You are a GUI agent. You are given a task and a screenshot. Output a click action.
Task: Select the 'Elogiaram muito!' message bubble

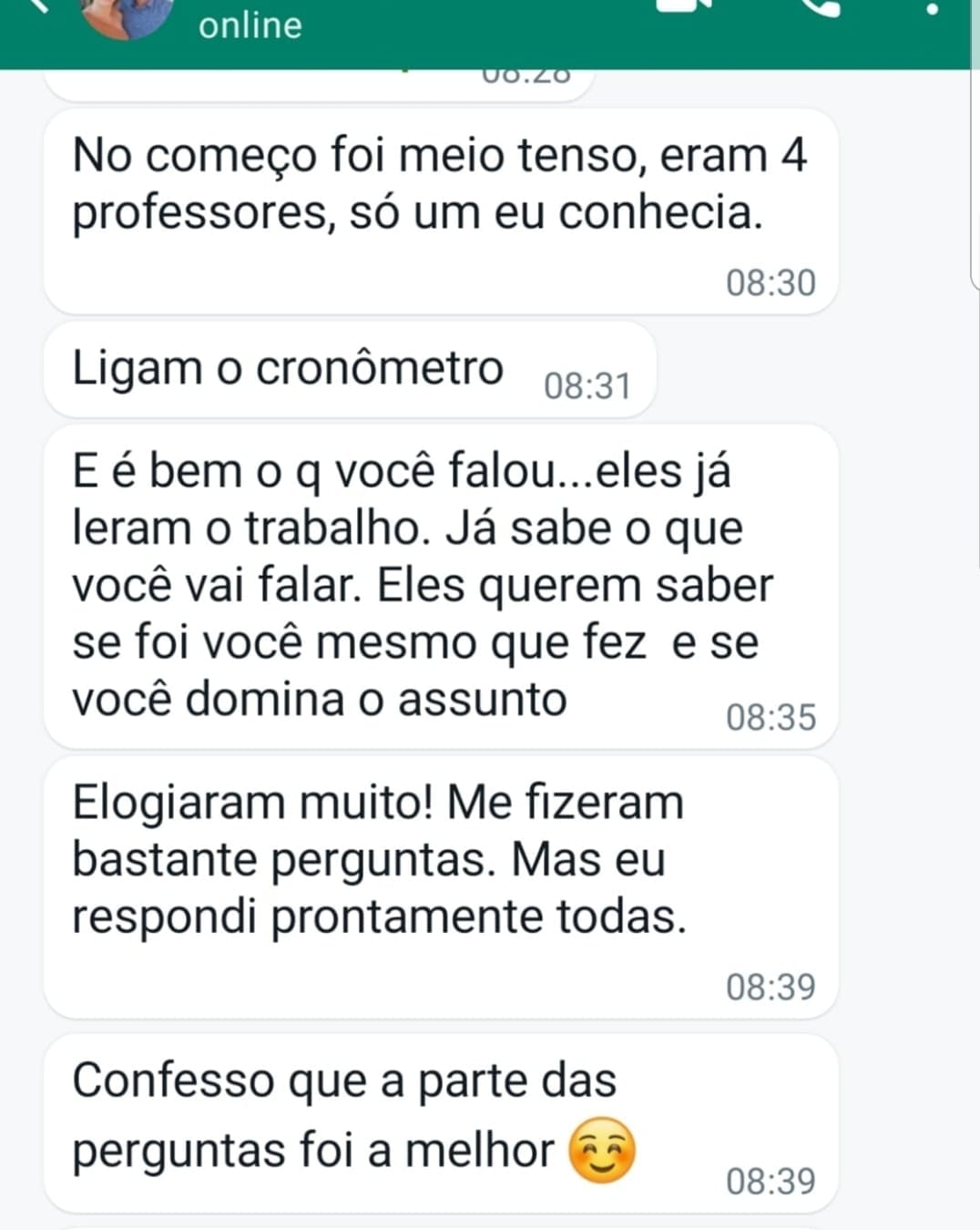441,887
